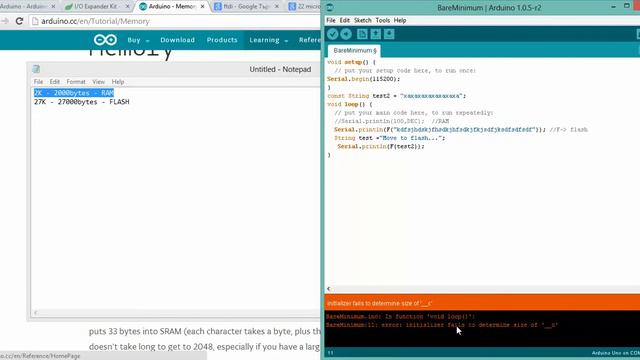Open Format menu in Notepad

[76, 82]
